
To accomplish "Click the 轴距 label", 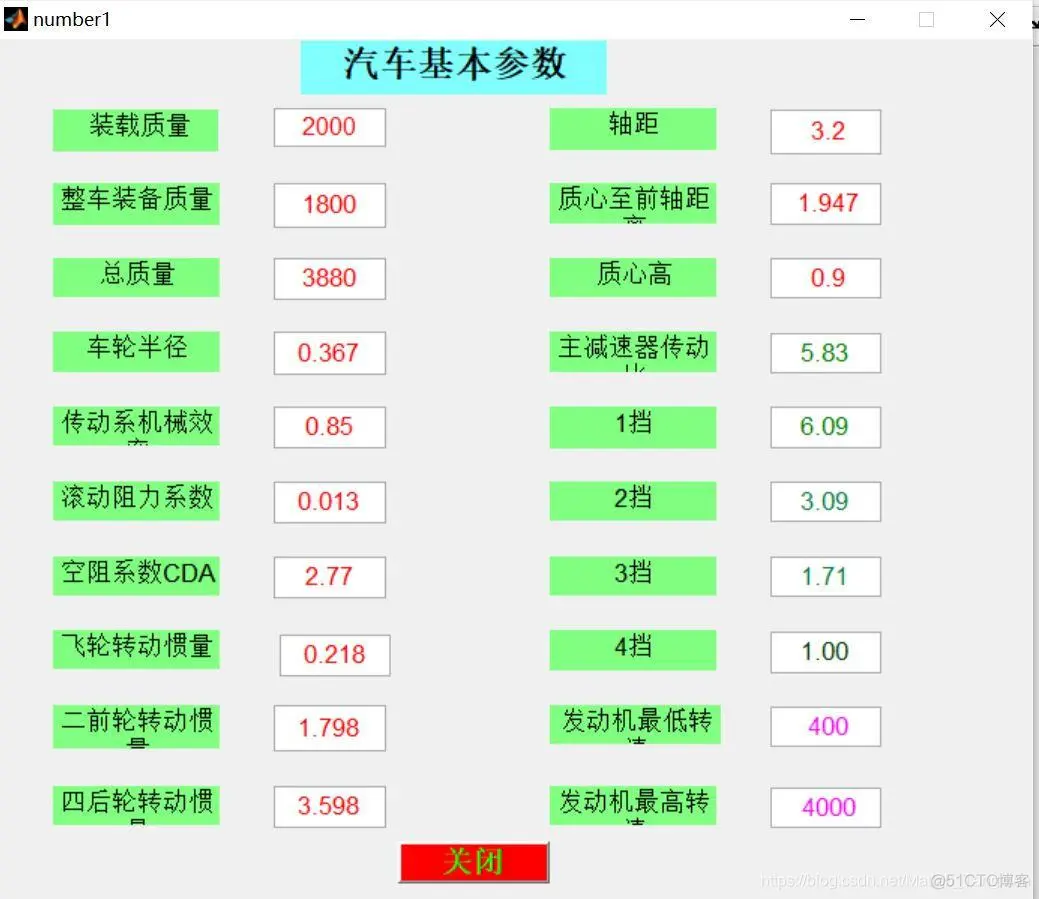I will (x=633, y=129).
